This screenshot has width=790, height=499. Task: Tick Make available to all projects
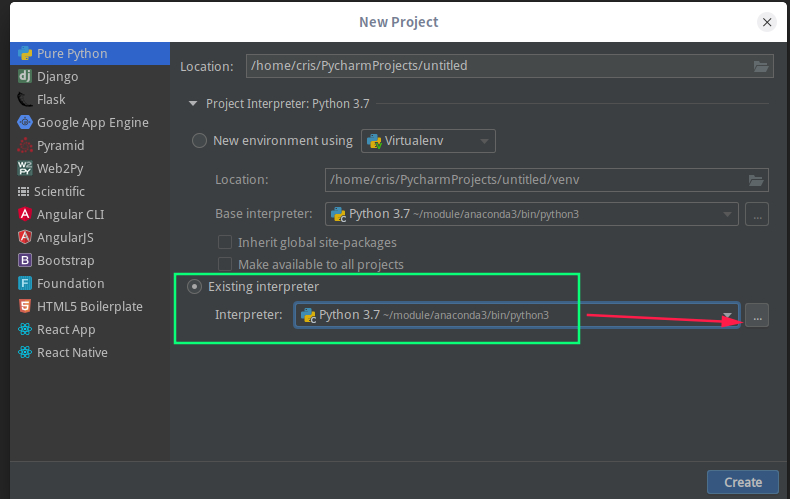225,264
